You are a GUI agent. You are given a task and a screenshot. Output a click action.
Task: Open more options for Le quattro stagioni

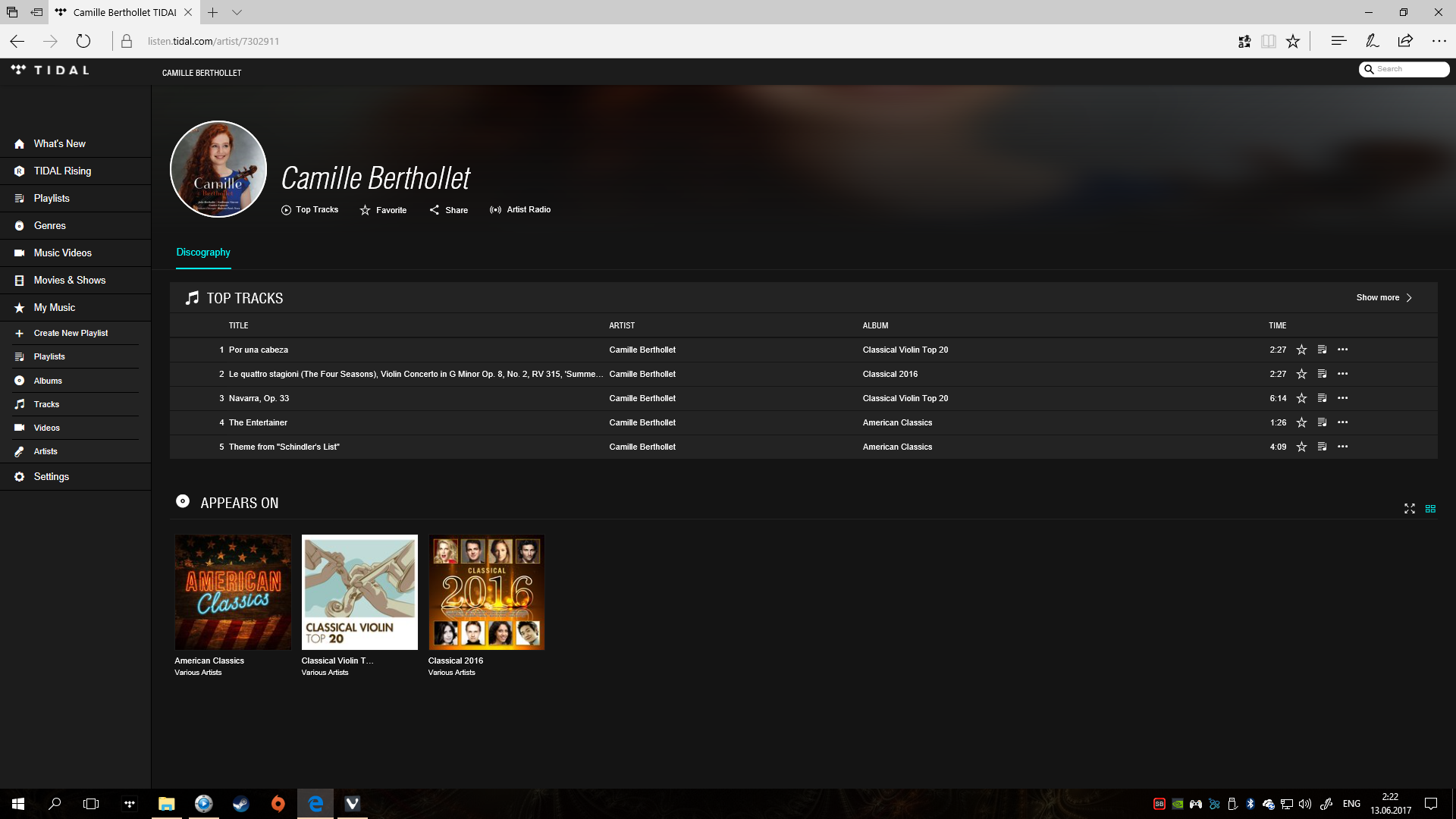[1343, 374]
